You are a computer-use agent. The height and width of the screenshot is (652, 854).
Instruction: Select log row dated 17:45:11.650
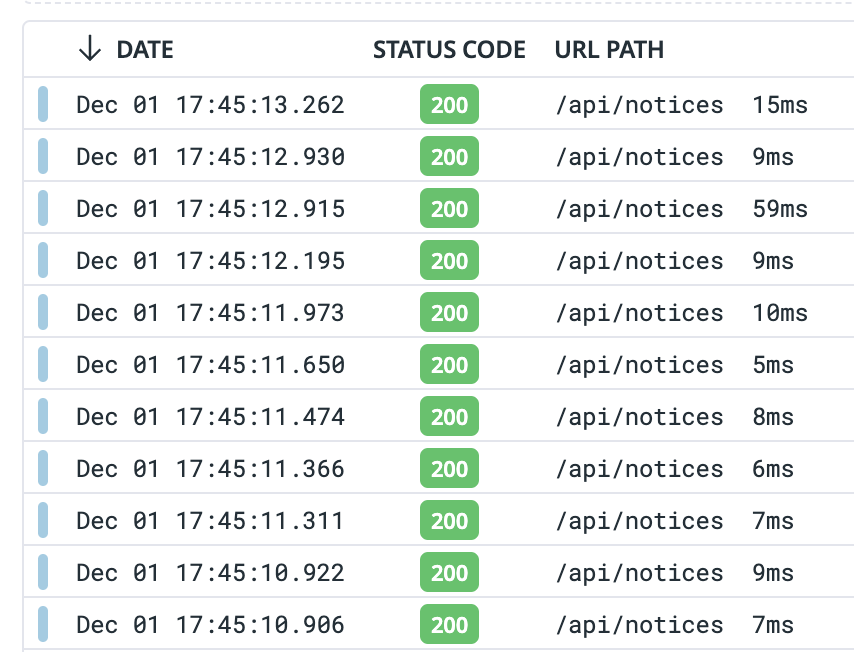click(438, 364)
